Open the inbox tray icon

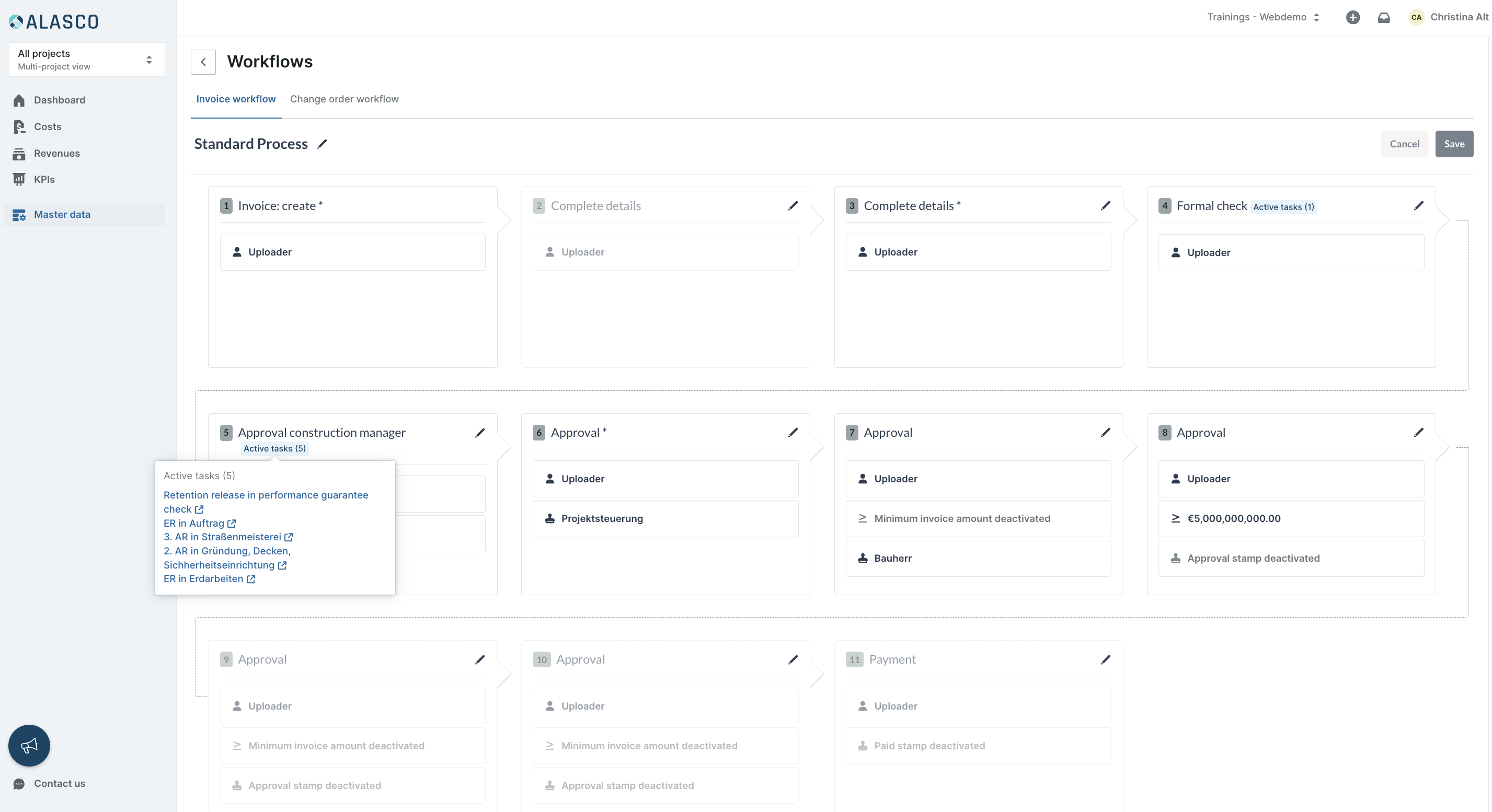[x=1384, y=17]
